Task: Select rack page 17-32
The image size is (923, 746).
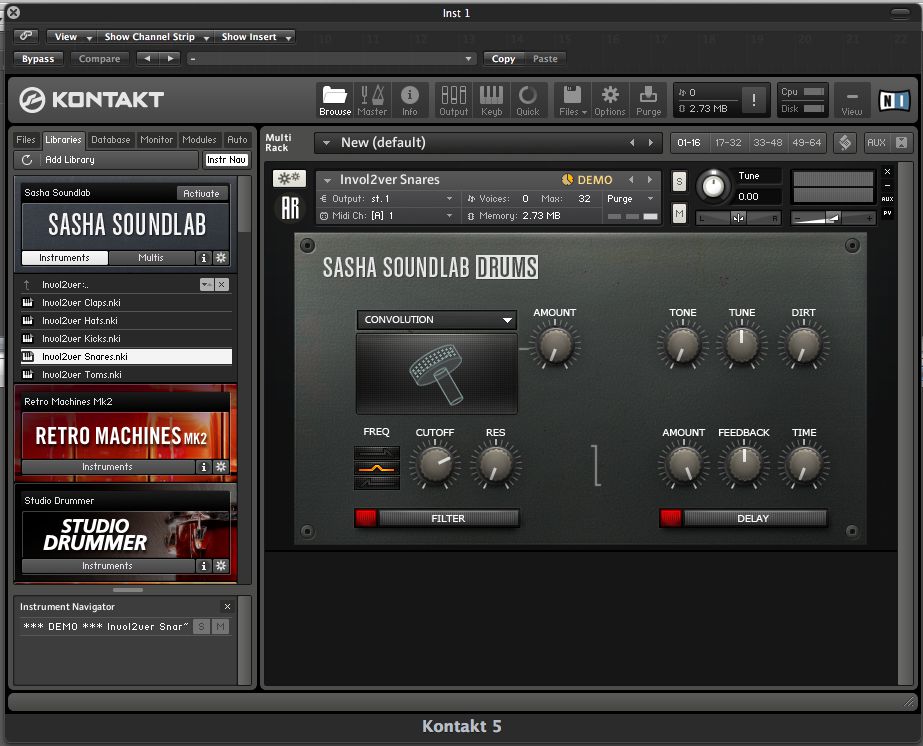Action: [728, 142]
